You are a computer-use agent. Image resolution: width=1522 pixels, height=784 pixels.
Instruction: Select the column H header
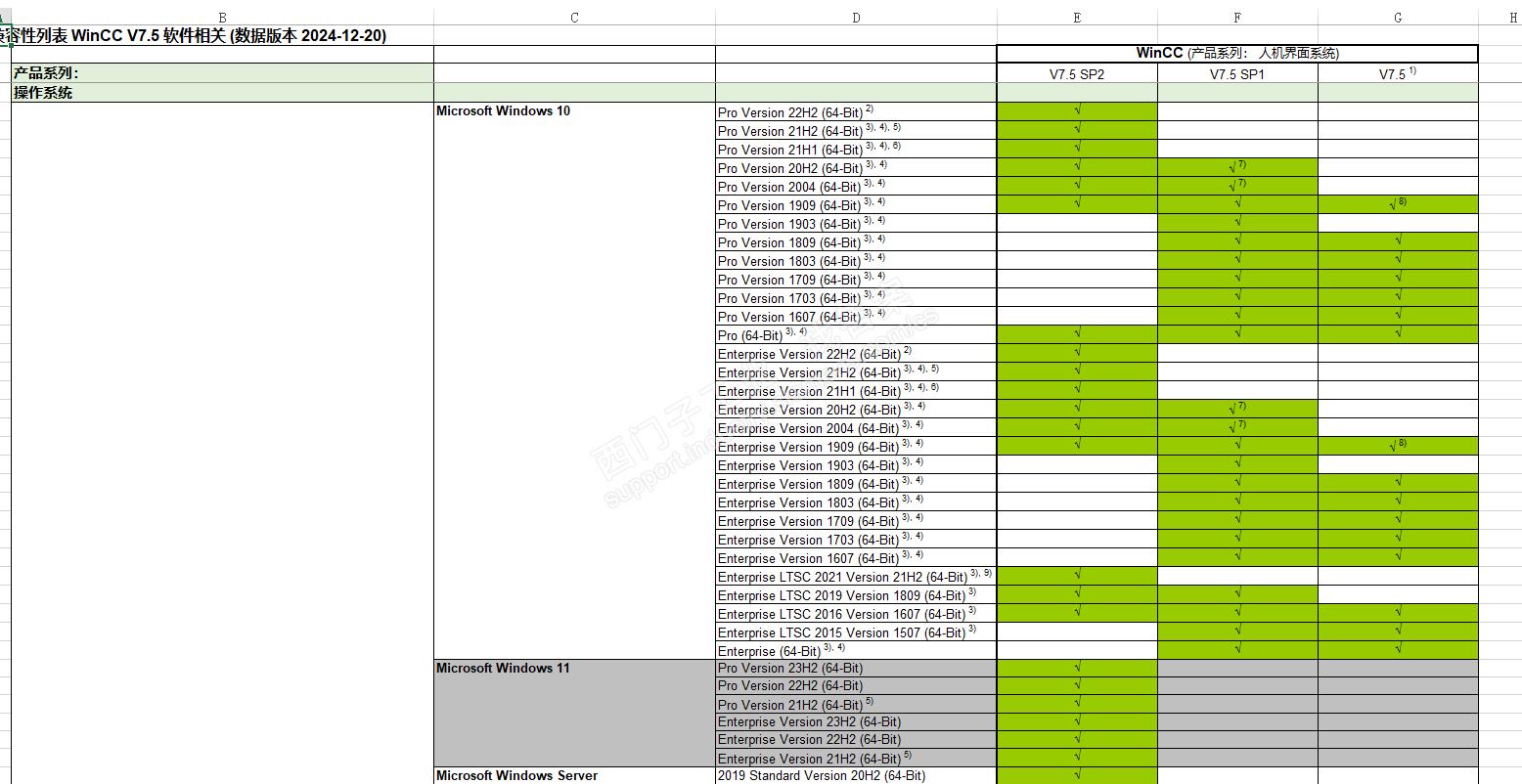point(1512,18)
